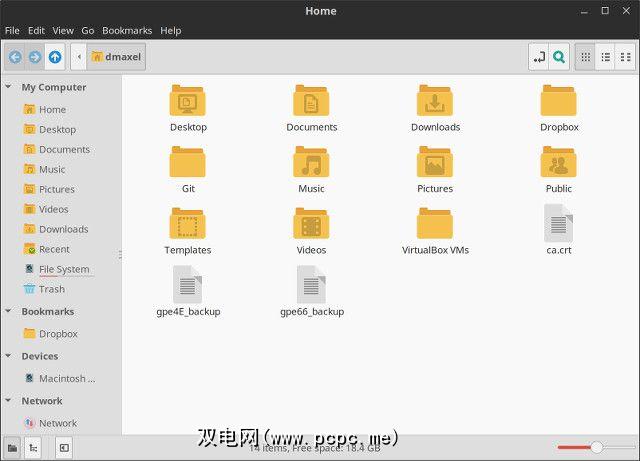Screen dimensions: 640x461
Task: Open Trash from the sidebar
Action: tap(51, 290)
